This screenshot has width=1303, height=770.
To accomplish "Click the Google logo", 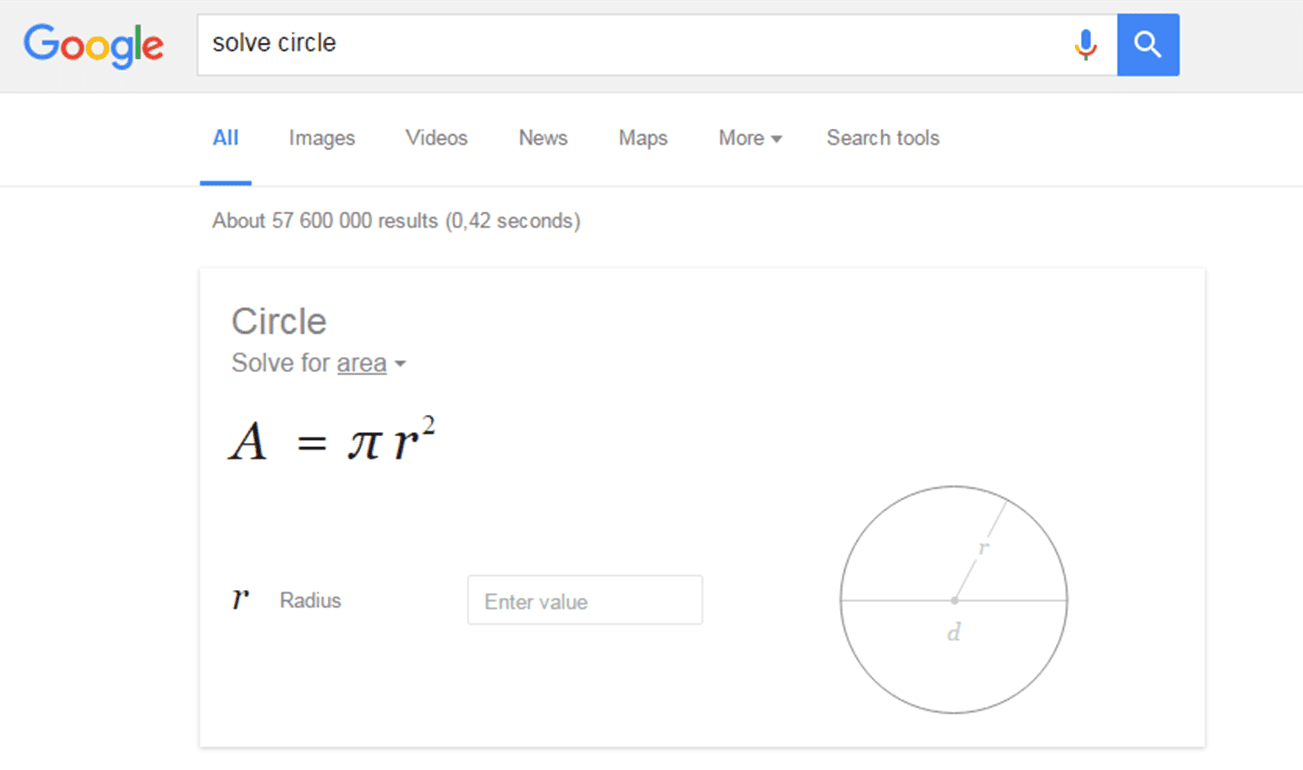I will [x=93, y=45].
